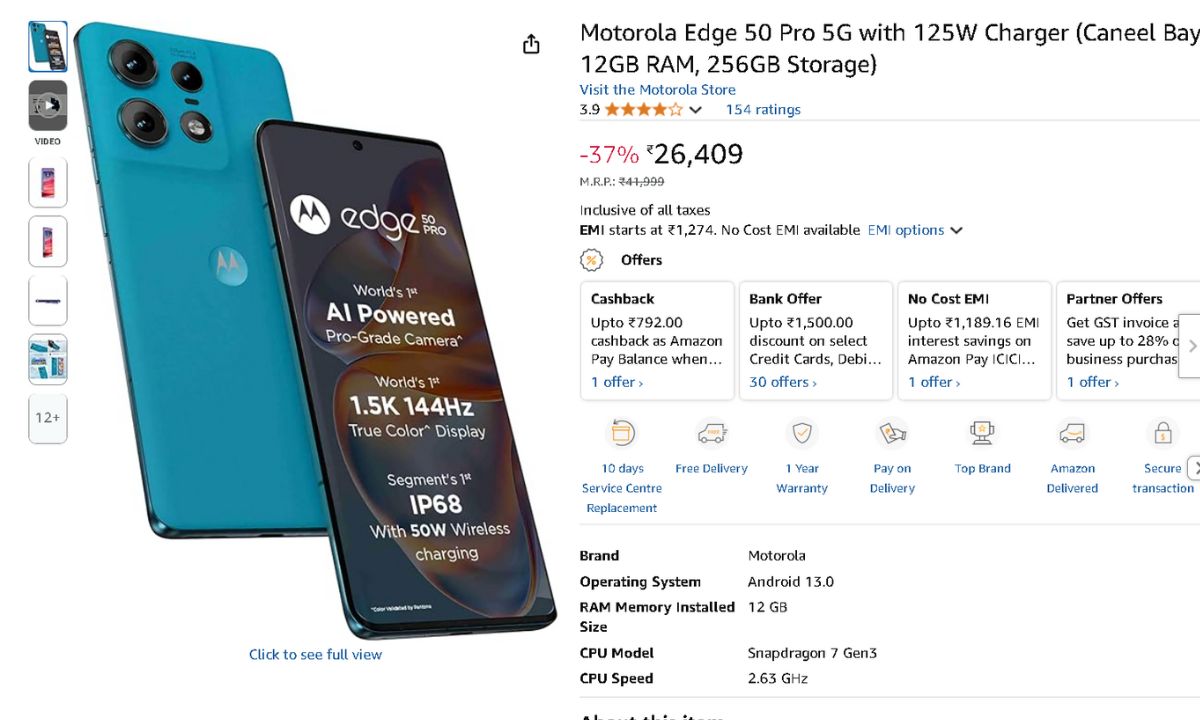
Task: Play the product video thumbnail
Action: [x=48, y=105]
